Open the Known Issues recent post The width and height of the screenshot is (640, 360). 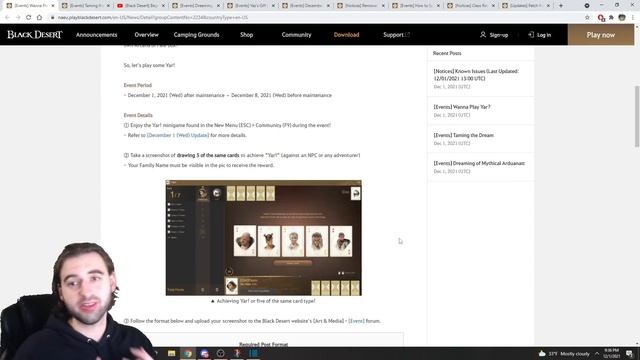pos(476,75)
